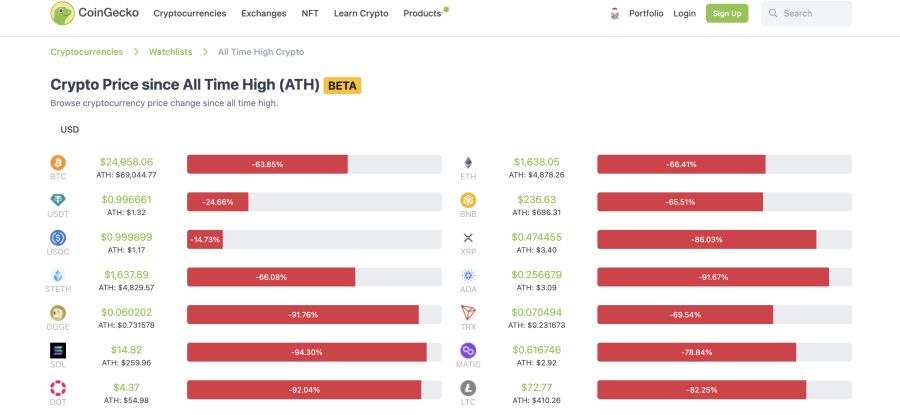Click the BTC -63.85% progress bar
This screenshot has height=415, width=900.
[315, 164]
